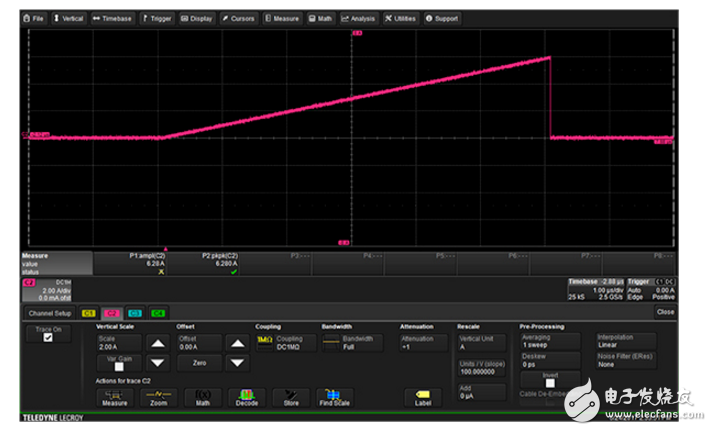Toggle the Invert checkbox

(548, 381)
